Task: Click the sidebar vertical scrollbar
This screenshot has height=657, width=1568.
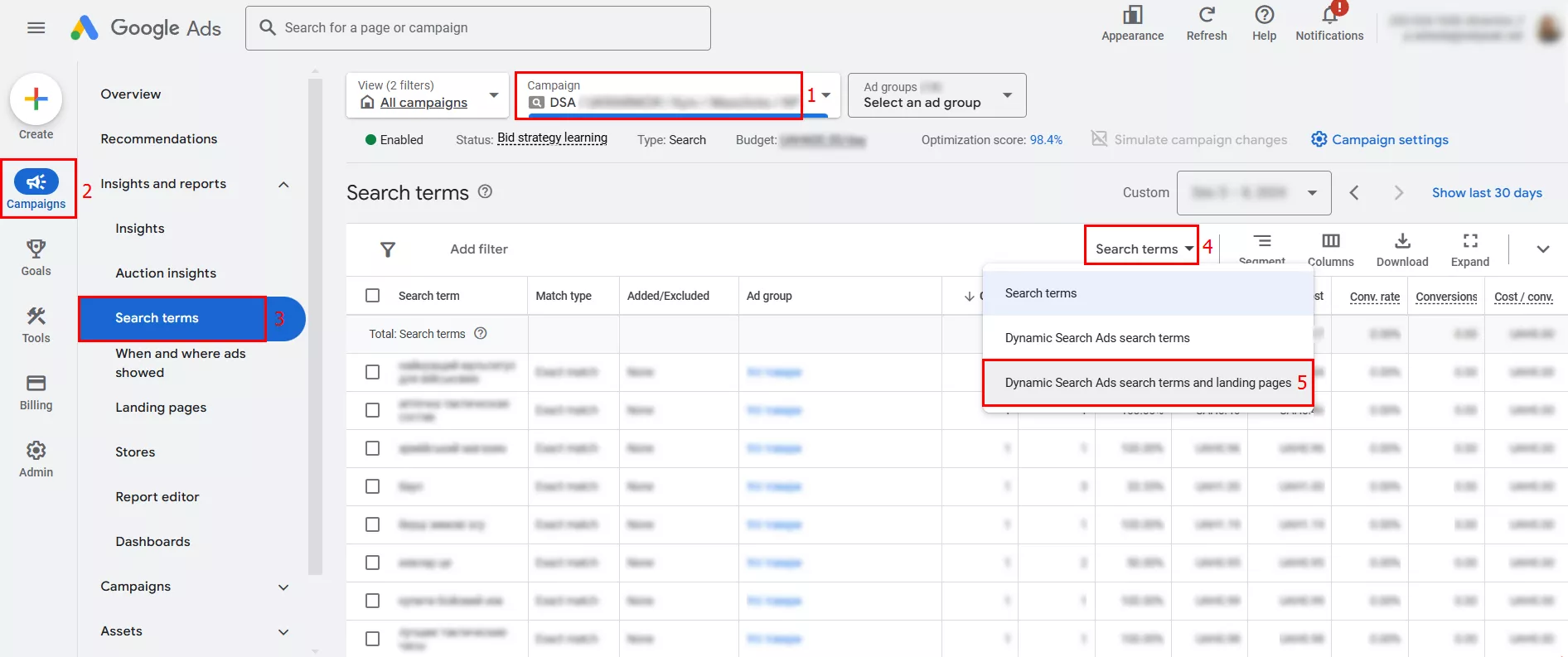Action: coord(315,326)
